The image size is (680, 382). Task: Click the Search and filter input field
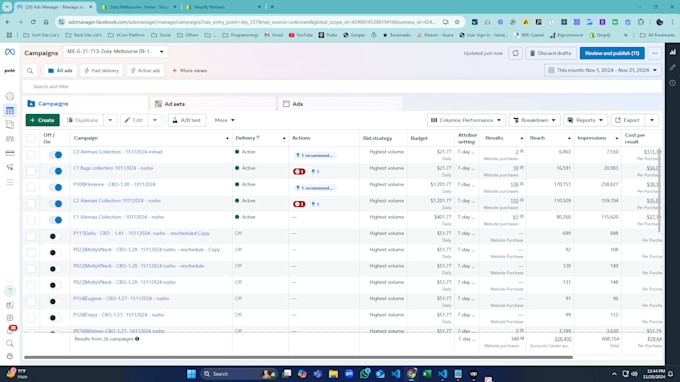(x=343, y=87)
